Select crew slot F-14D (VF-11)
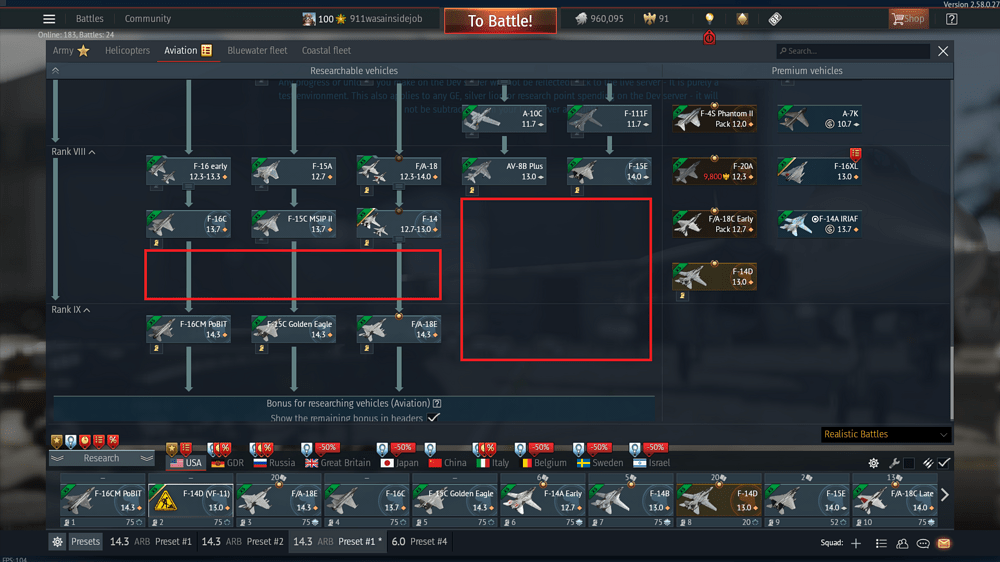The height and width of the screenshot is (562, 1000). (190, 501)
